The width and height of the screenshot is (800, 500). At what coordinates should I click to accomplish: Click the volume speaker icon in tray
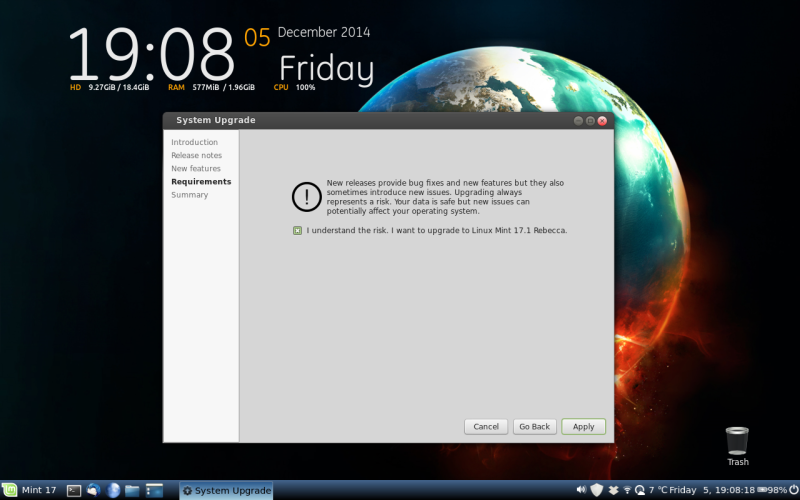pyautogui.click(x=581, y=490)
